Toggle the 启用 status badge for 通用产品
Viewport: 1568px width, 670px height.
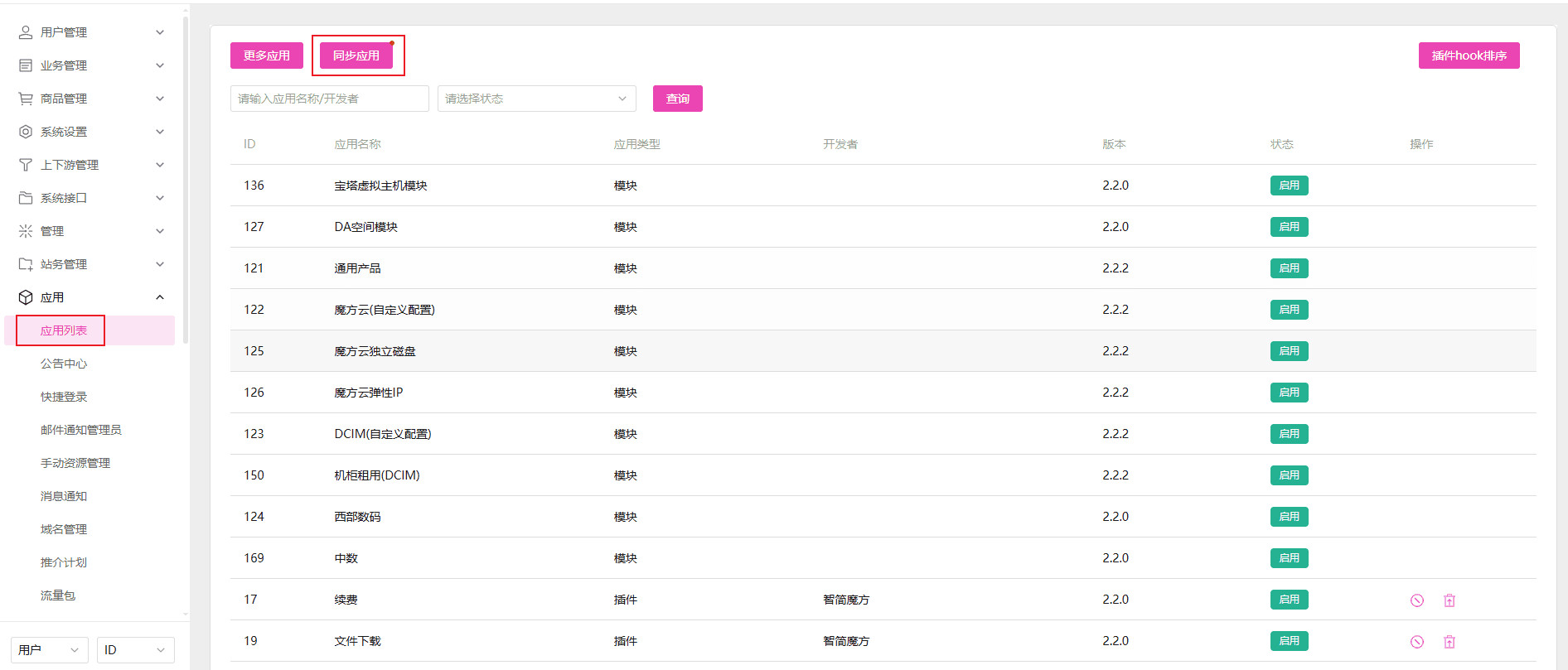click(1289, 268)
